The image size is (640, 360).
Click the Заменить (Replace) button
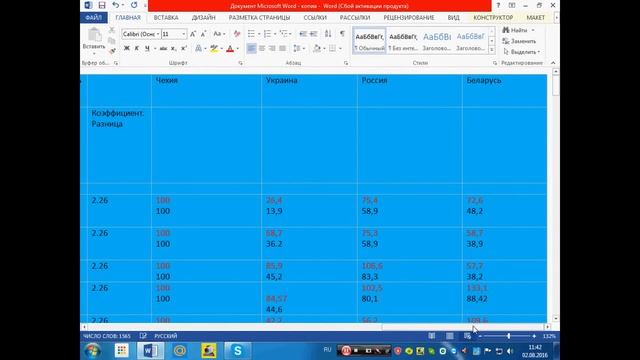coord(519,41)
